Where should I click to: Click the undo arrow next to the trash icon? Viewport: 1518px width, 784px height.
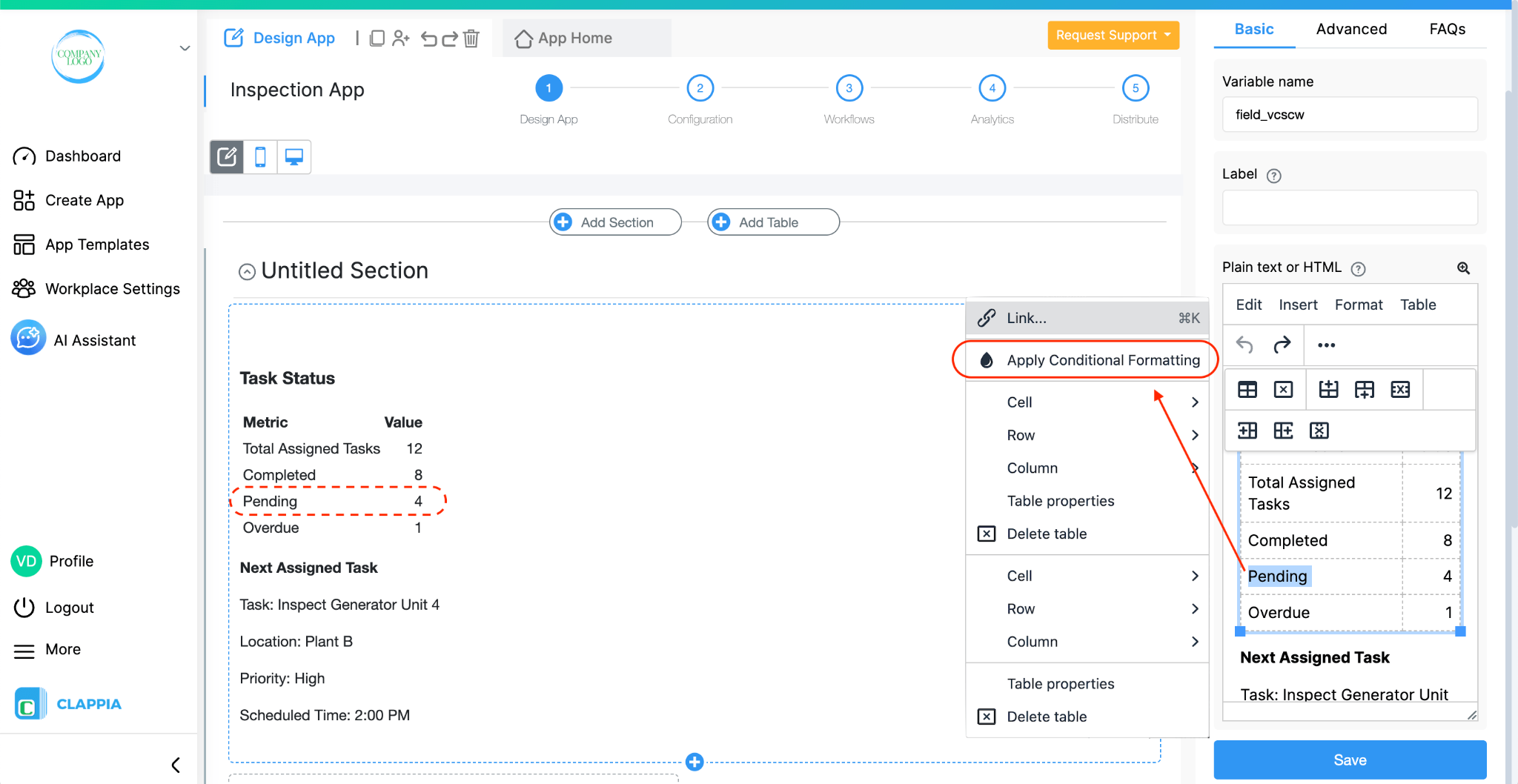click(x=428, y=39)
